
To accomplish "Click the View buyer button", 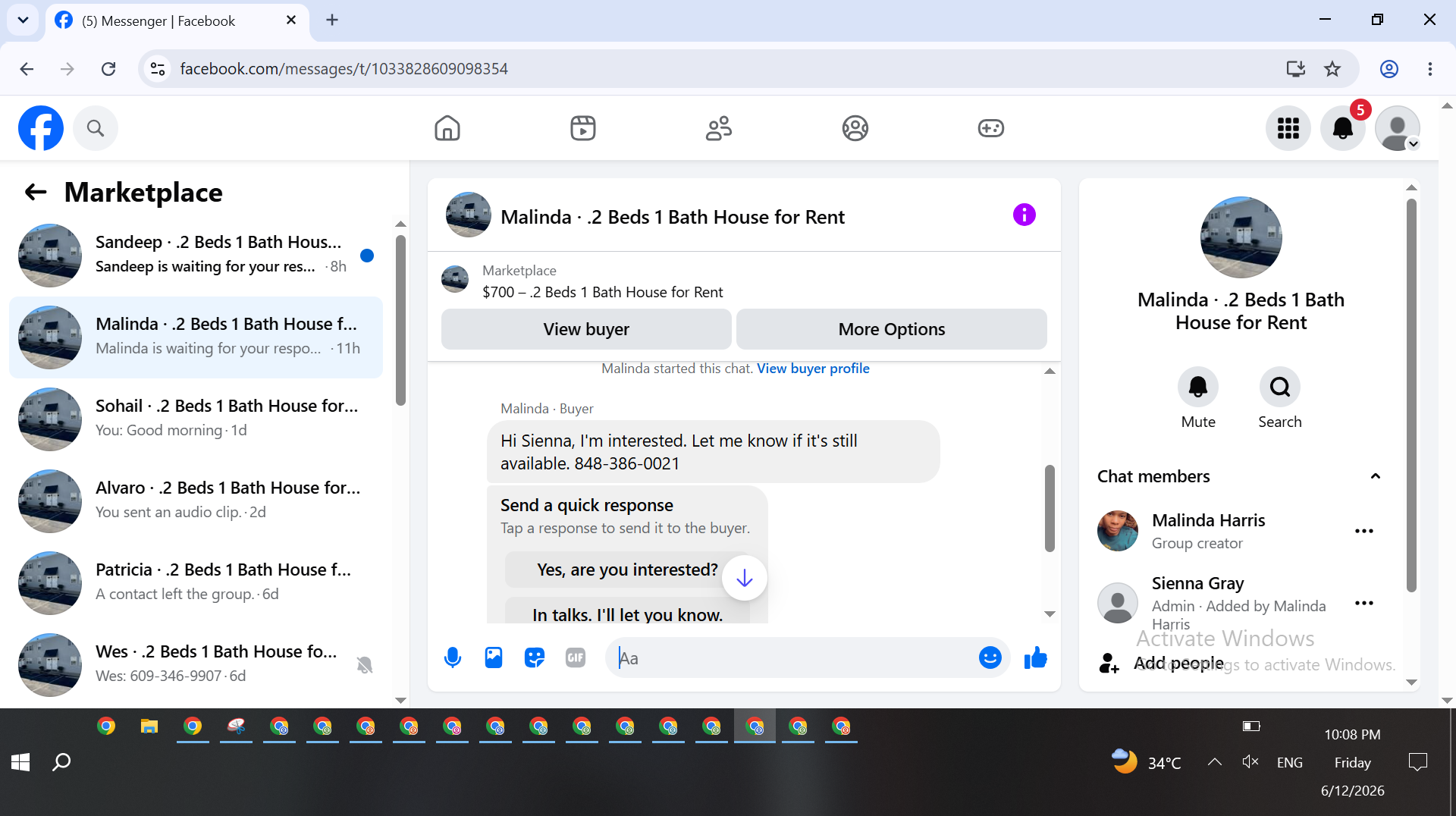I will (x=586, y=329).
